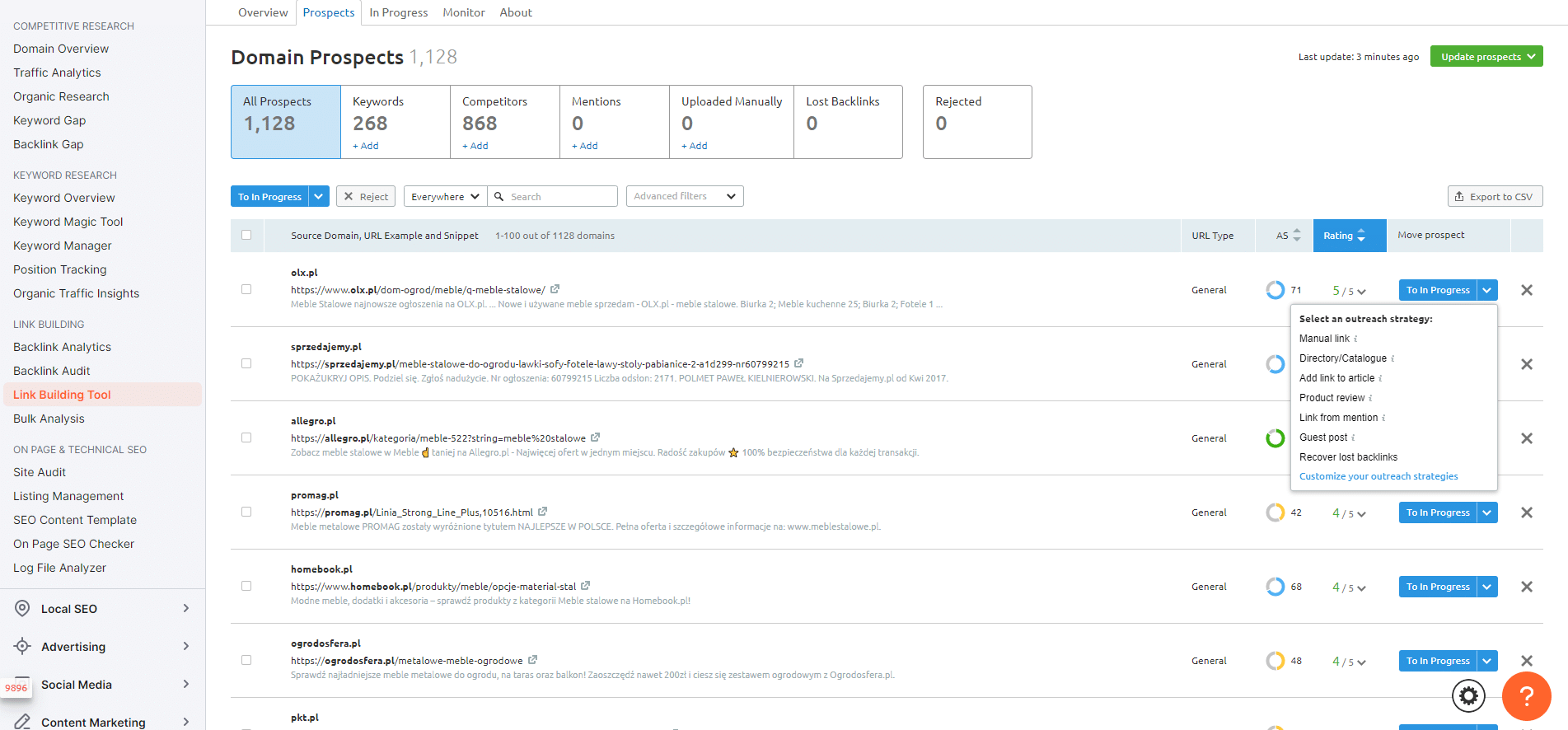Image resolution: width=1568 pixels, height=730 pixels.
Task: Select Add link to article strategy
Action: (x=1336, y=378)
